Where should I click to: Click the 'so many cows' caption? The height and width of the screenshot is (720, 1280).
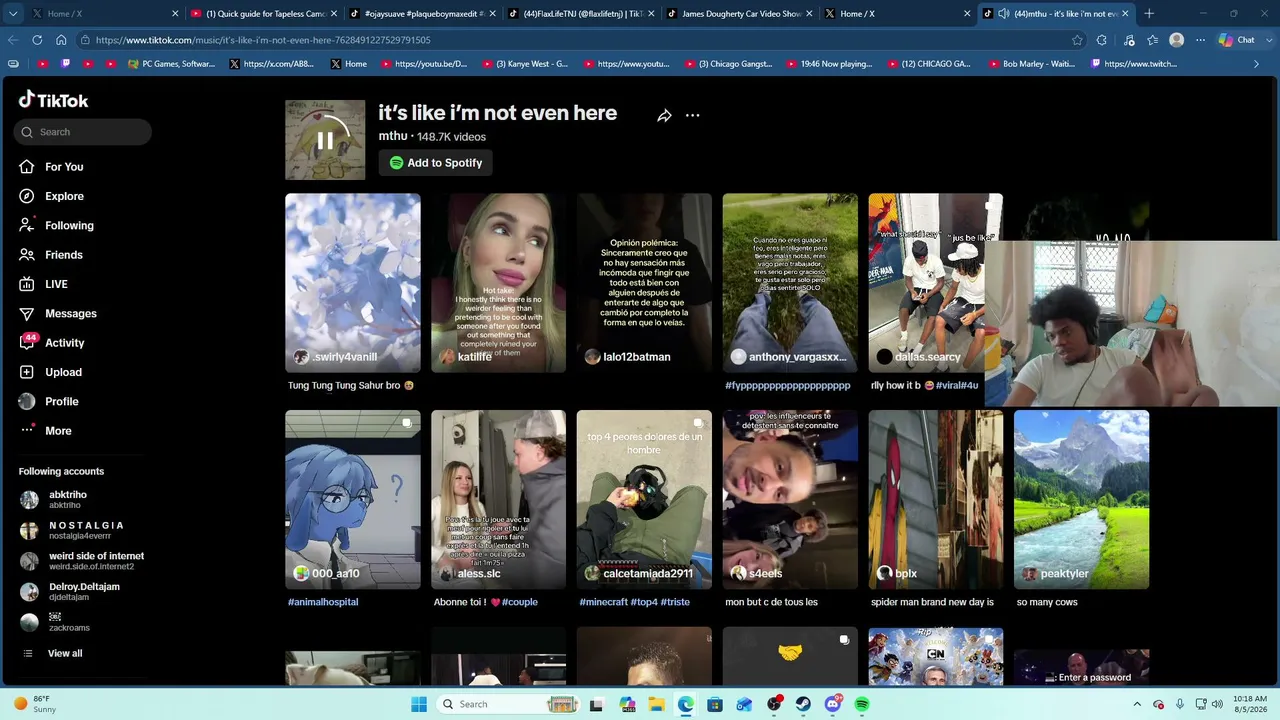[1047, 602]
